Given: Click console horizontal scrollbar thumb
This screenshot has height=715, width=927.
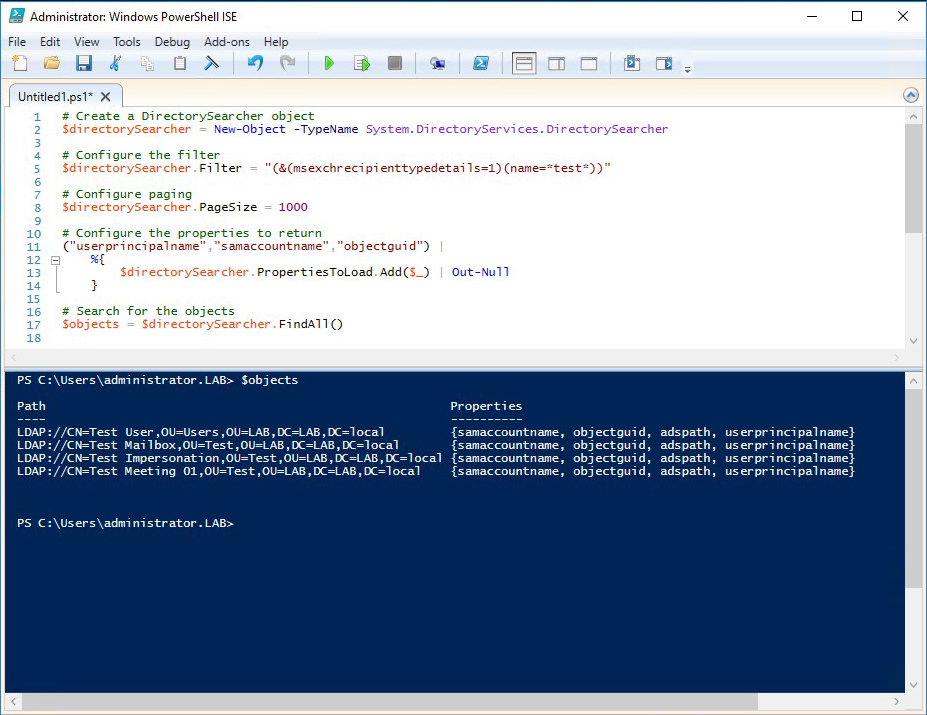Looking at the screenshot, I should 390,701.
